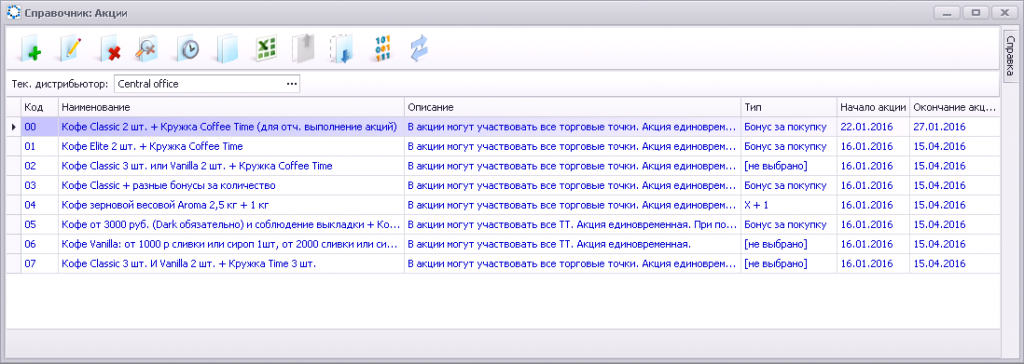
Task: Select code cell 03
Action: pos(40,186)
